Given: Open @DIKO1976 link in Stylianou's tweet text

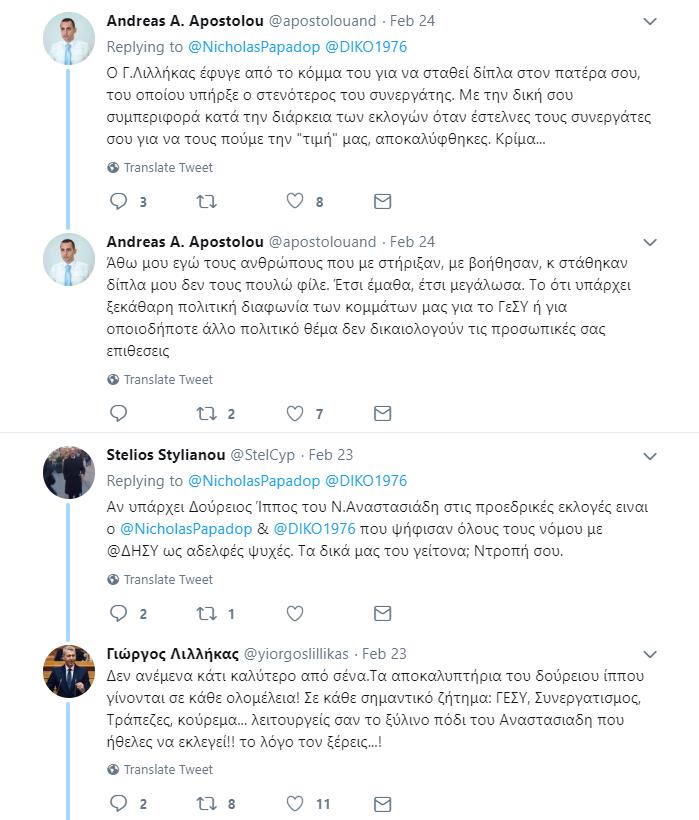Looking at the screenshot, I should 314,529.
